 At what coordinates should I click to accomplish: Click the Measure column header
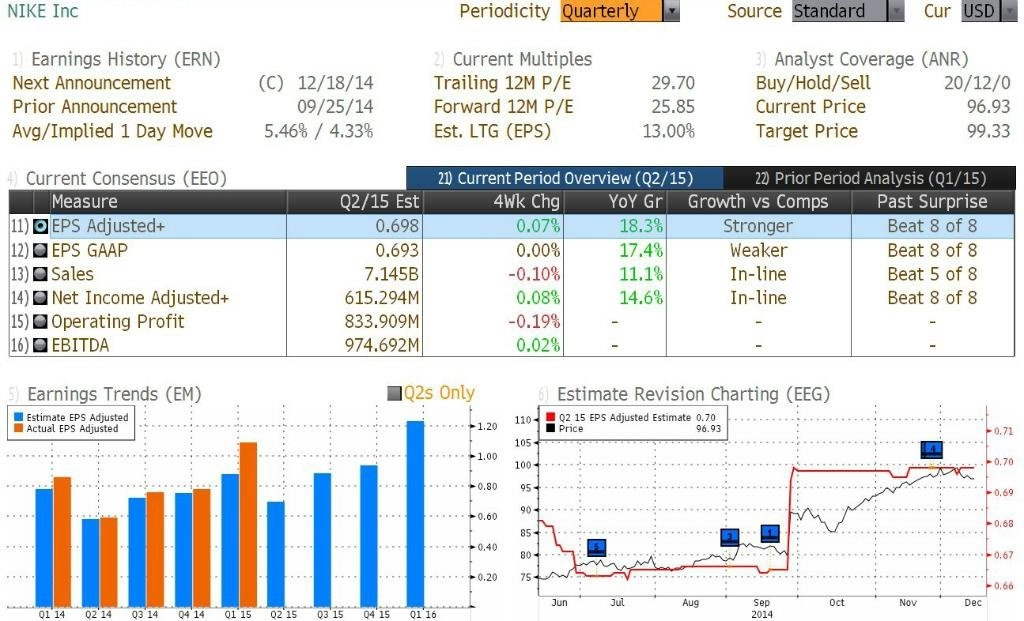click(x=168, y=202)
